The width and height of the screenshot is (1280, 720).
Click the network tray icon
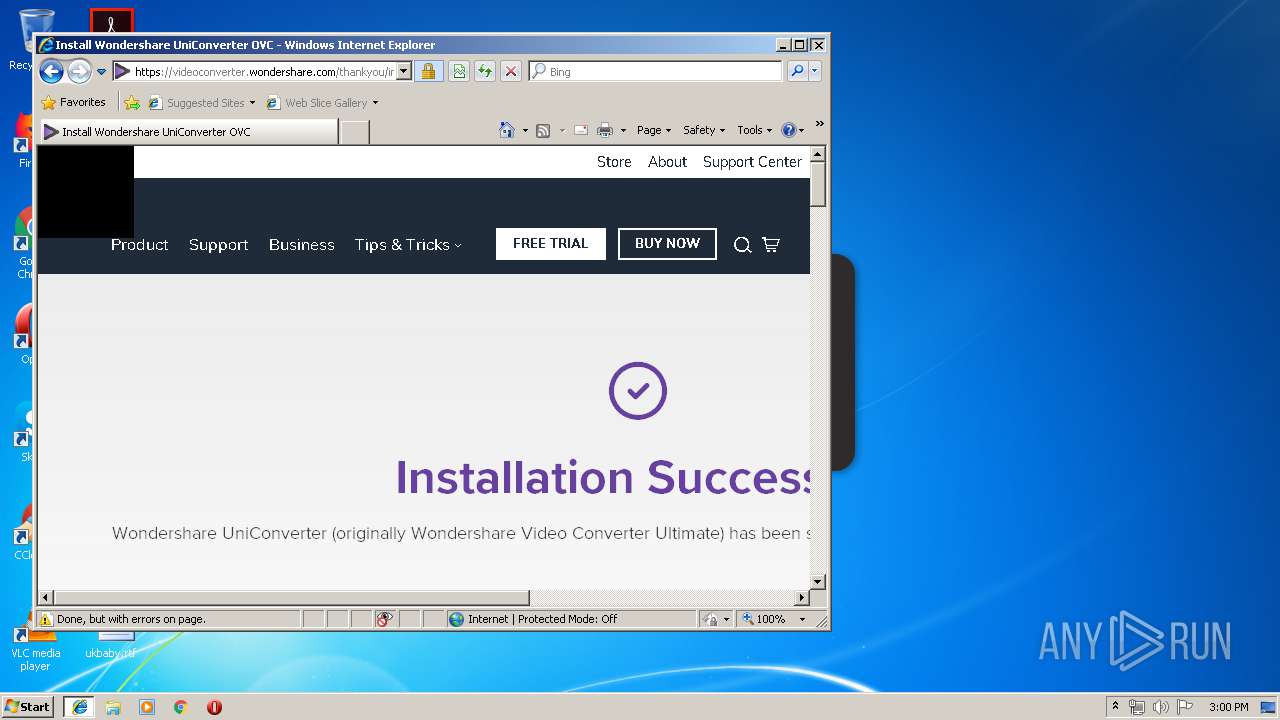pyautogui.click(x=1137, y=707)
